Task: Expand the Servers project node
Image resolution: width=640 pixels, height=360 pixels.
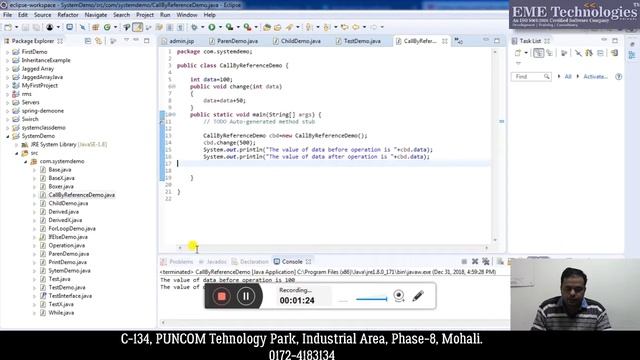Action: (x=7, y=102)
